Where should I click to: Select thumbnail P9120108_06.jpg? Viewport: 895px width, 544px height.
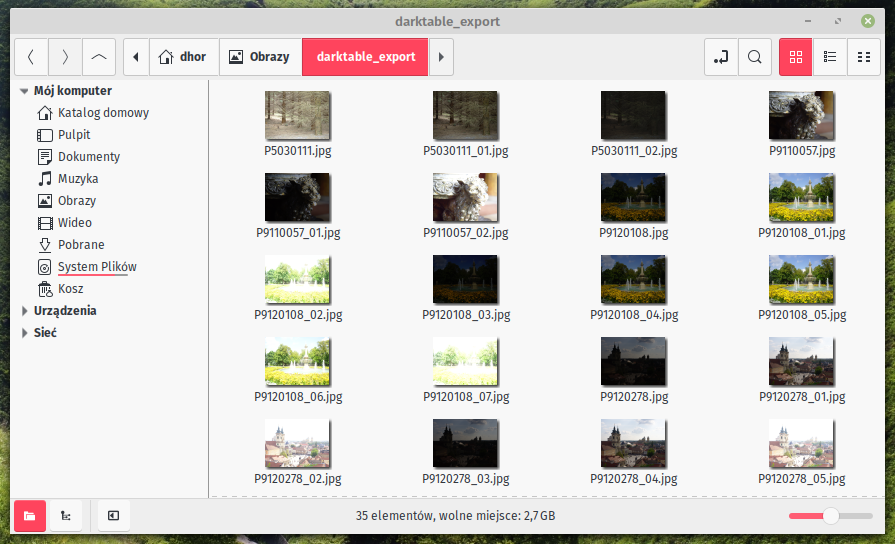(x=297, y=361)
